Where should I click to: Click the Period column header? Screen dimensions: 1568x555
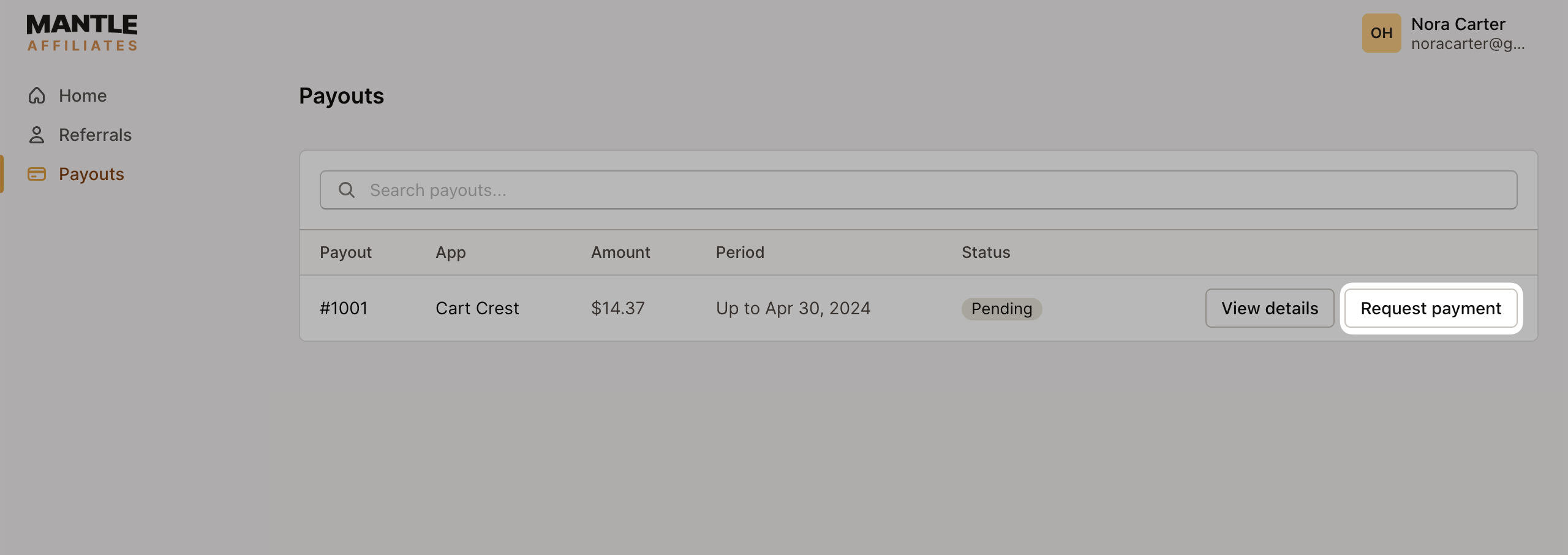pyautogui.click(x=739, y=252)
